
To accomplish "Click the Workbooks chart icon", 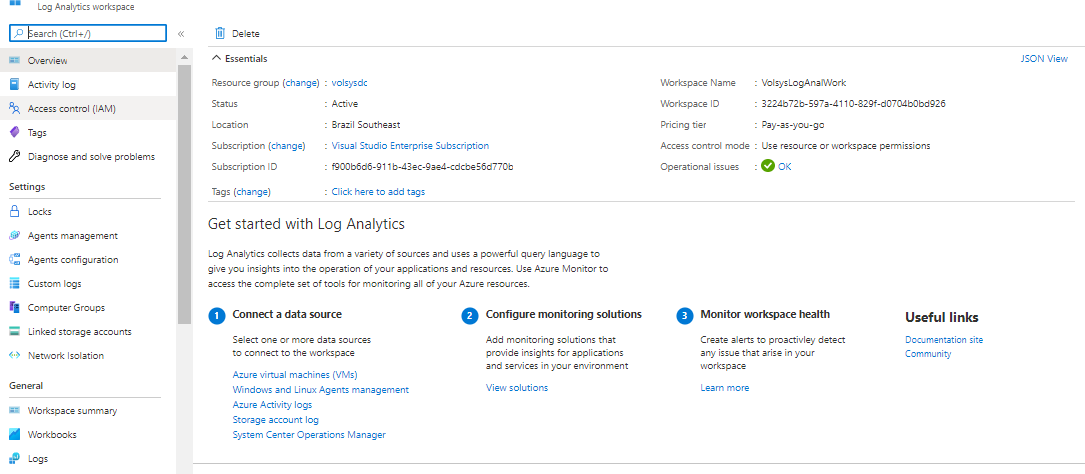I will coord(14,435).
